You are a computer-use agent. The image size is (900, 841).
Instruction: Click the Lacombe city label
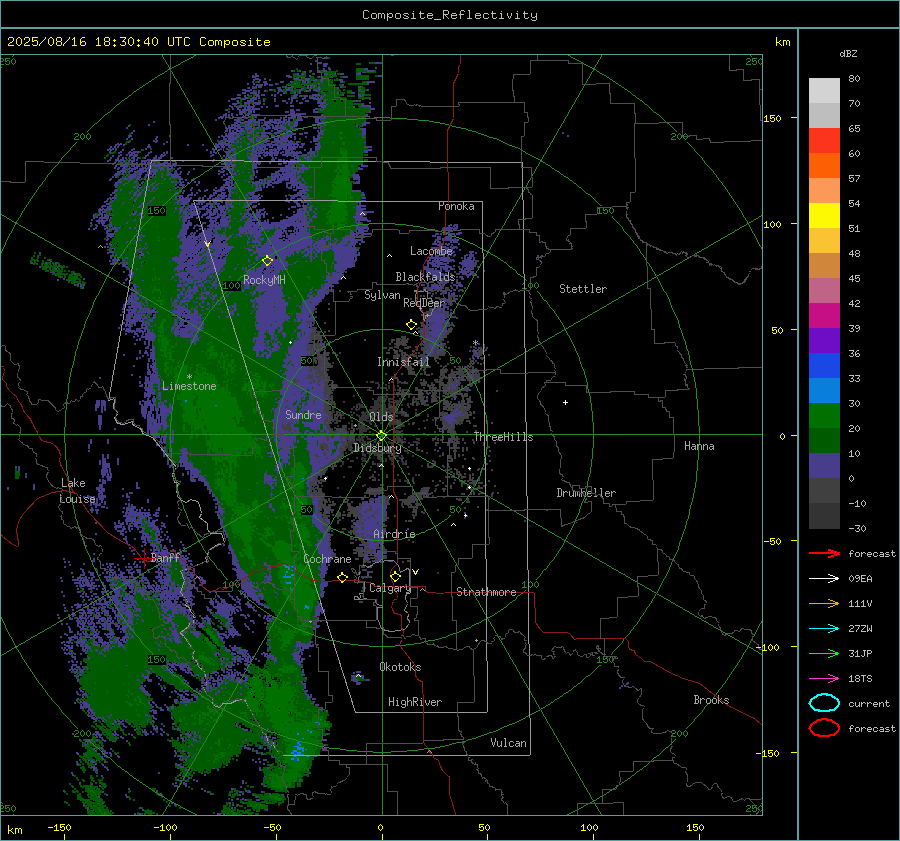click(x=431, y=251)
